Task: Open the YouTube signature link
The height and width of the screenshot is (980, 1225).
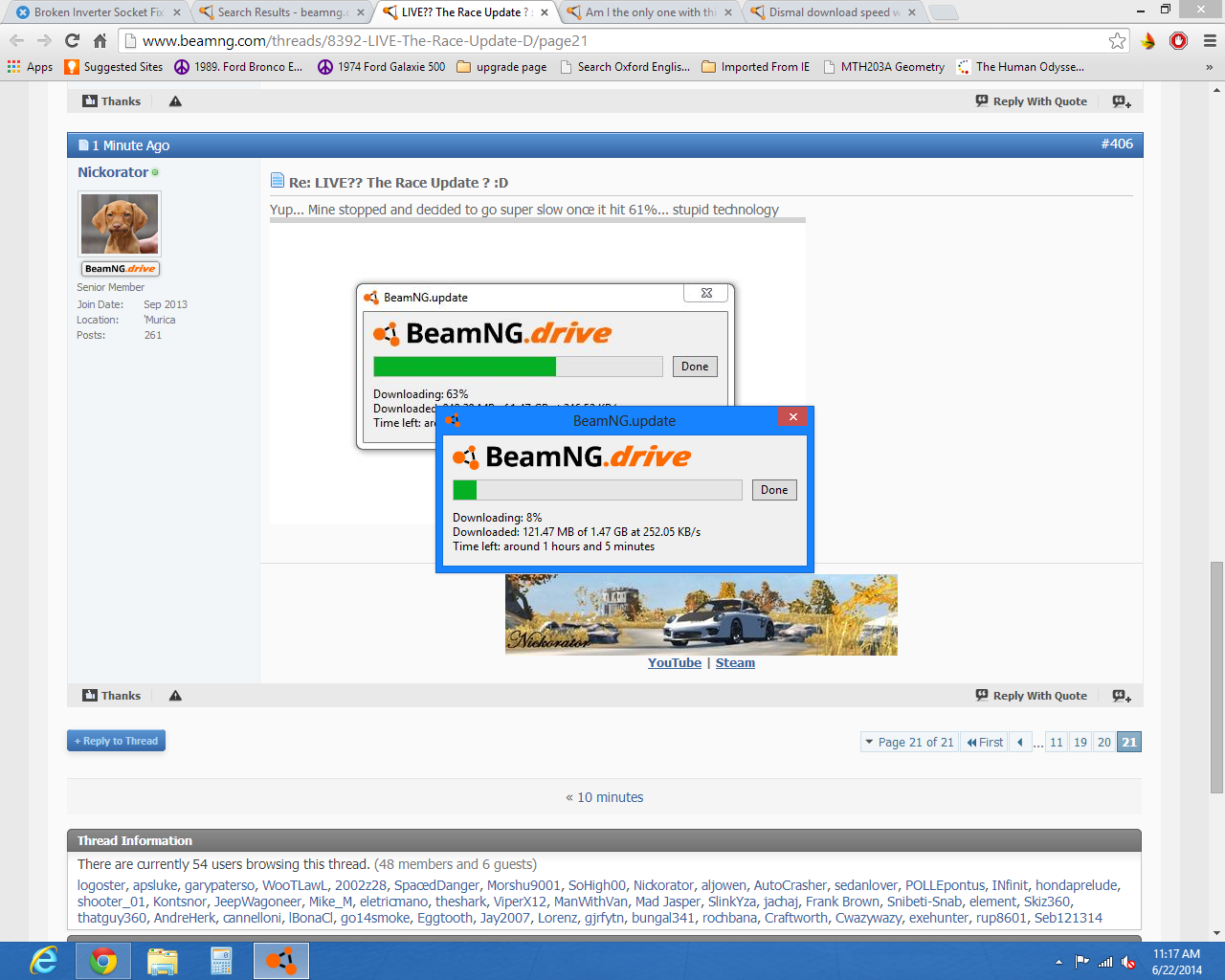Action: [x=675, y=662]
